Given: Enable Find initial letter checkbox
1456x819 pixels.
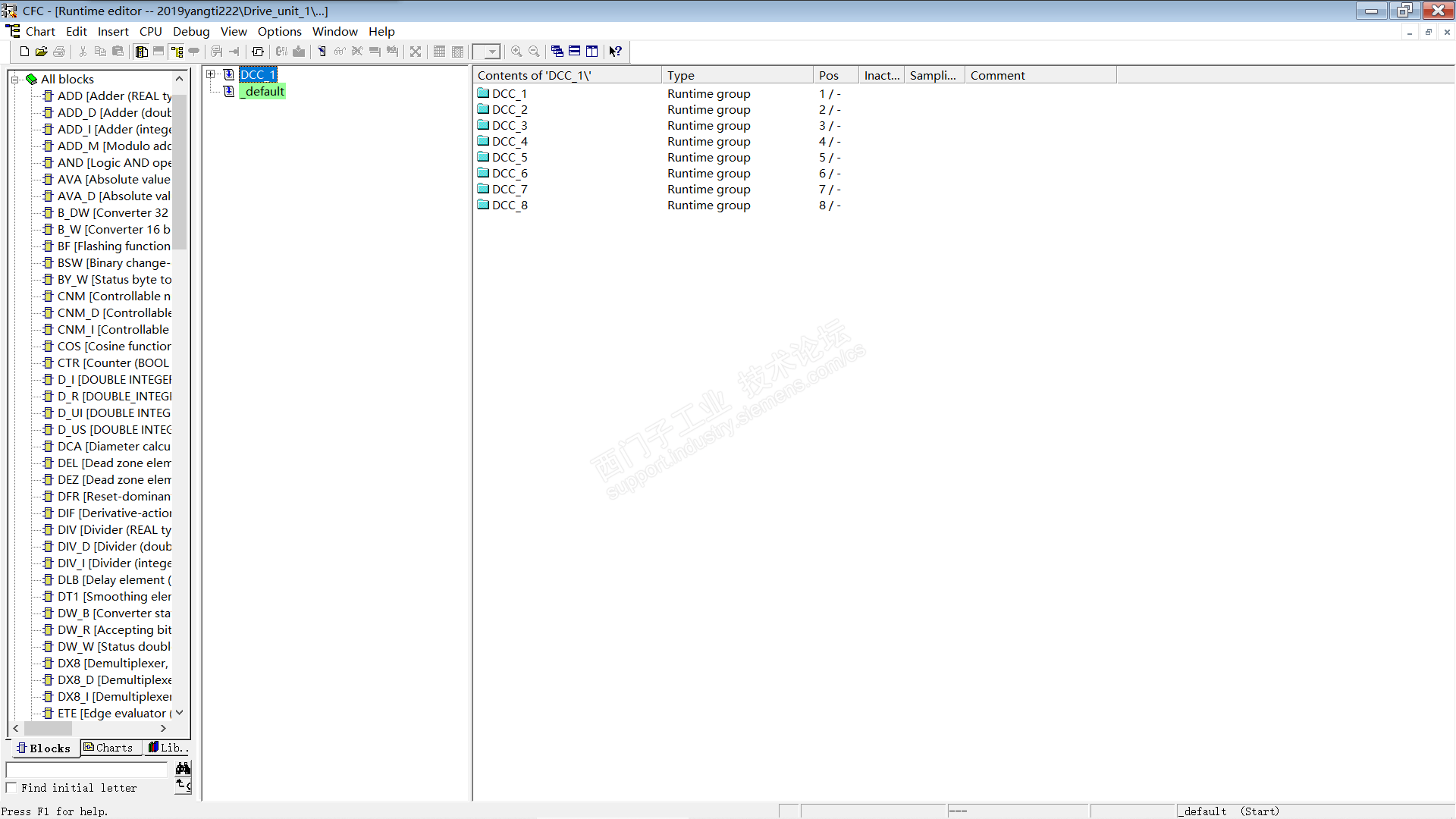Looking at the screenshot, I should (11, 788).
